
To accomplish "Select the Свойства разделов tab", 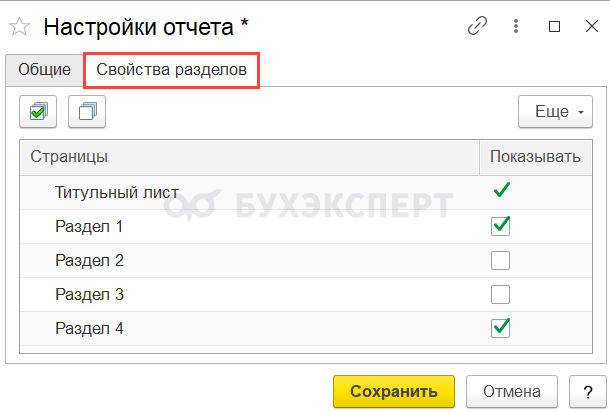I will [x=172, y=70].
